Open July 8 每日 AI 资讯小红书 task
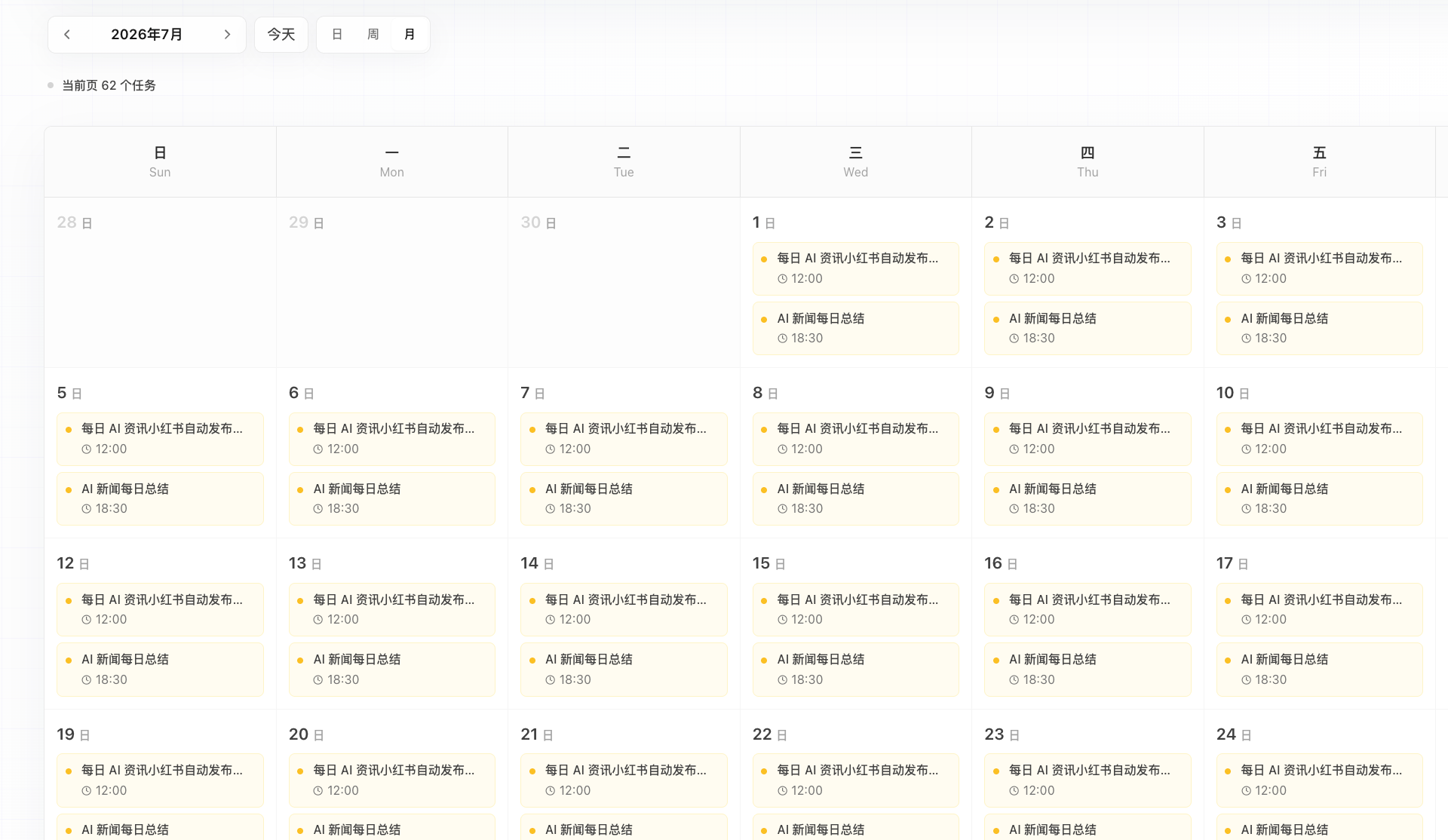The image size is (1448, 840). click(855, 439)
